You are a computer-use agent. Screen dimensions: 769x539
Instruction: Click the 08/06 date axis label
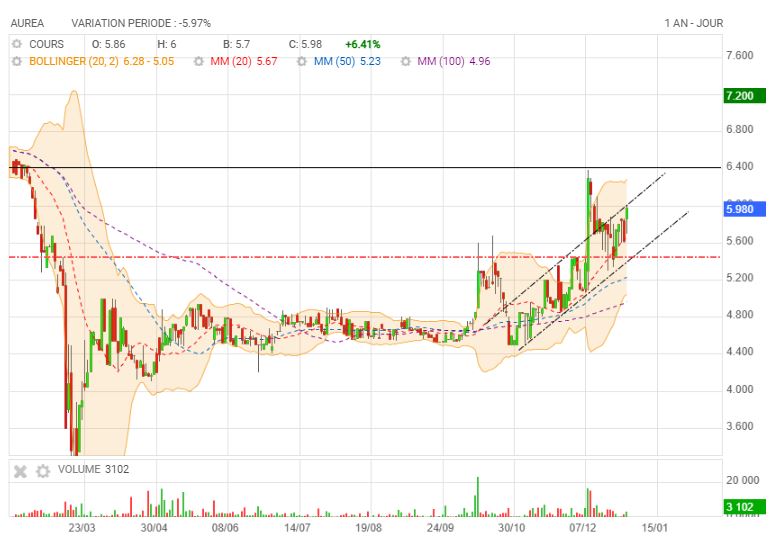coord(225,528)
